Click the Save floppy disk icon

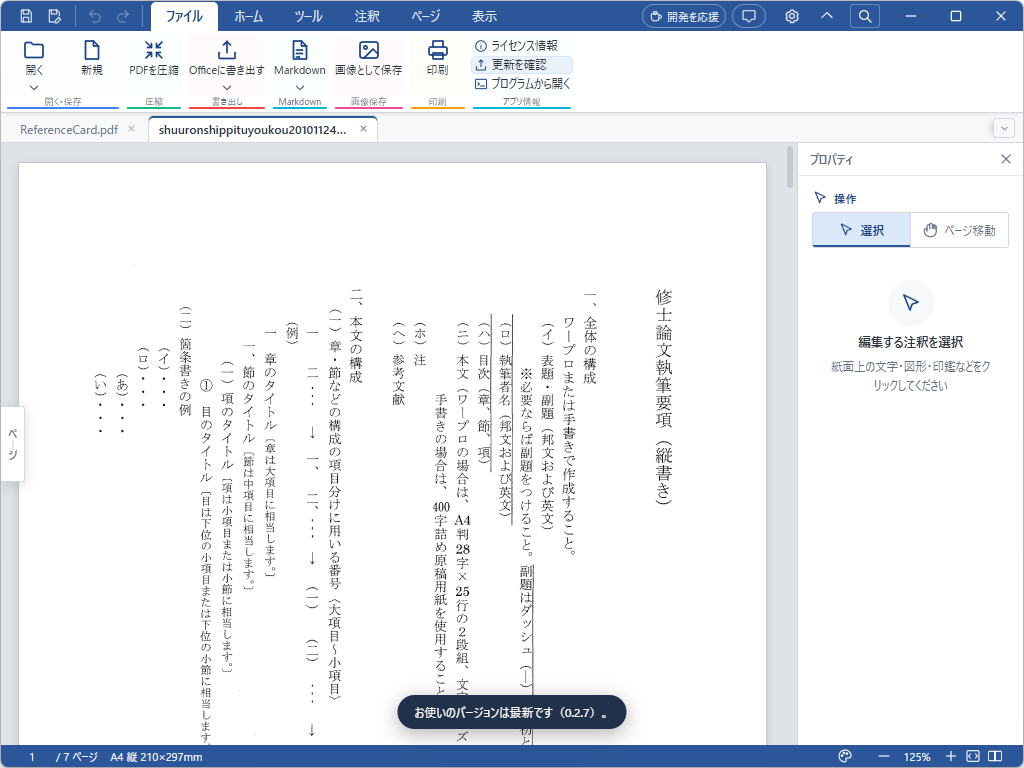26,16
